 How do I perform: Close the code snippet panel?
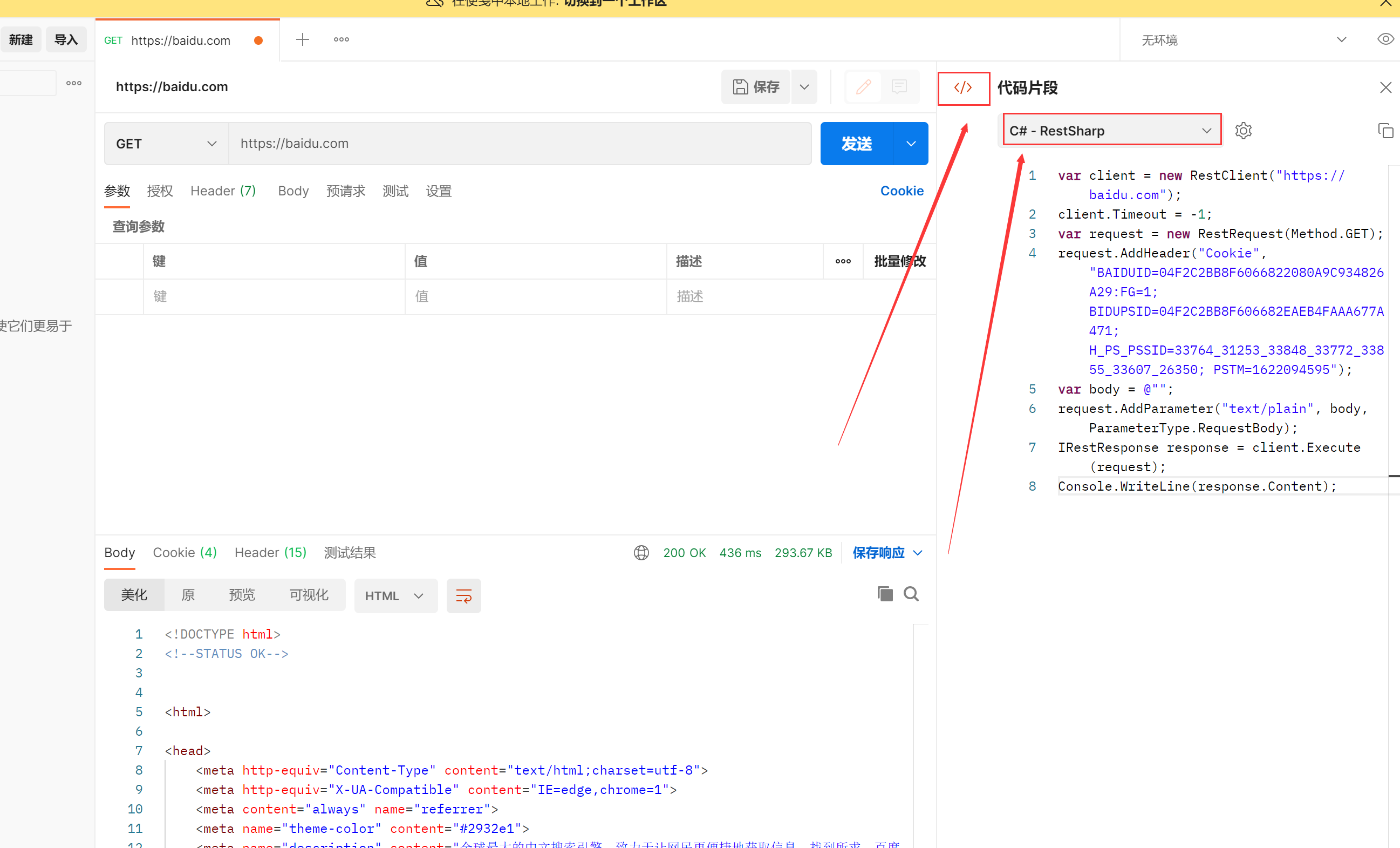click(x=1385, y=87)
